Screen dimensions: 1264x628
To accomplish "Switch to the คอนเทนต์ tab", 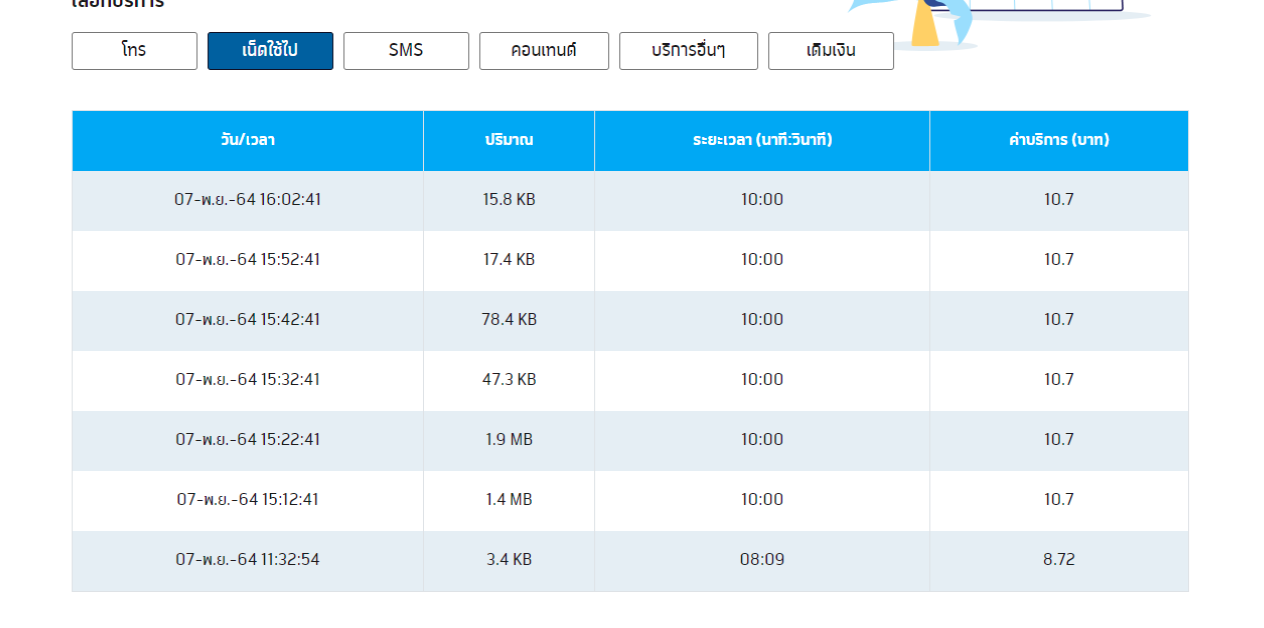I will [543, 51].
